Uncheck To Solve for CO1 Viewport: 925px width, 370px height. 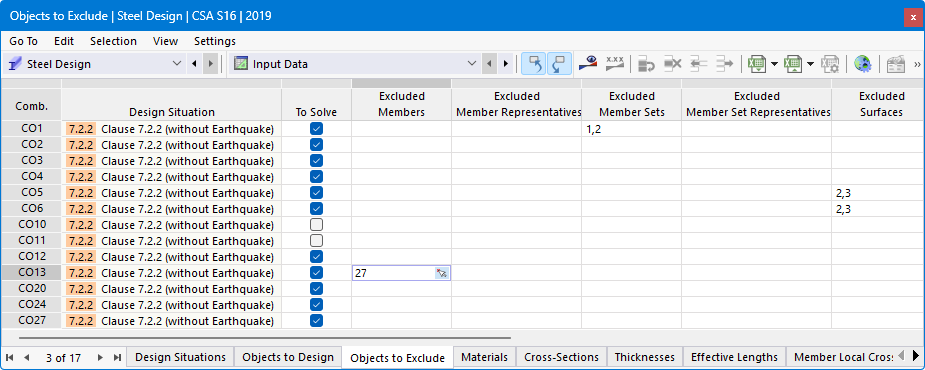point(316,129)
